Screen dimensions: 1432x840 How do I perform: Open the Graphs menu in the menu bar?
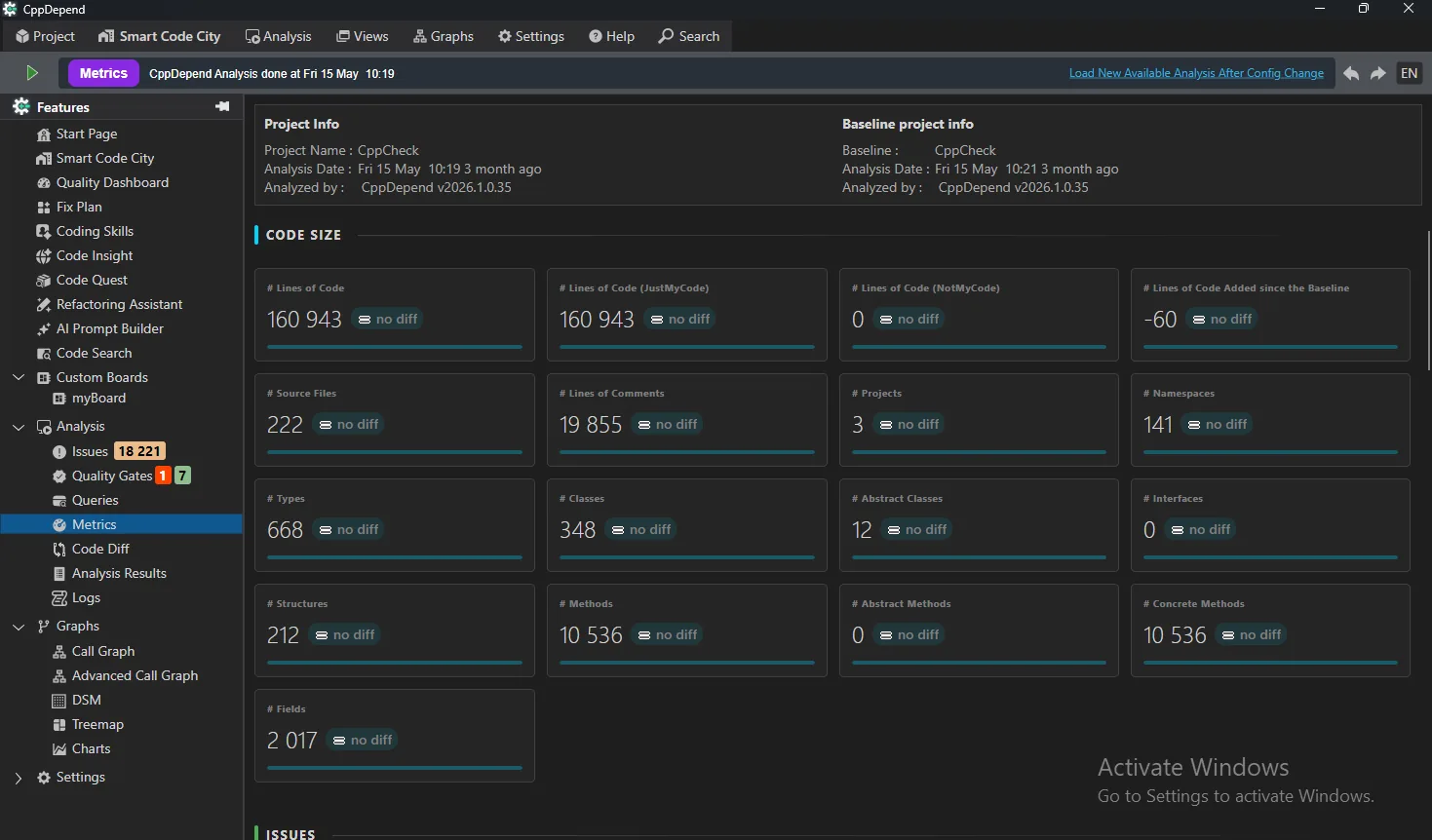point(444,36)
